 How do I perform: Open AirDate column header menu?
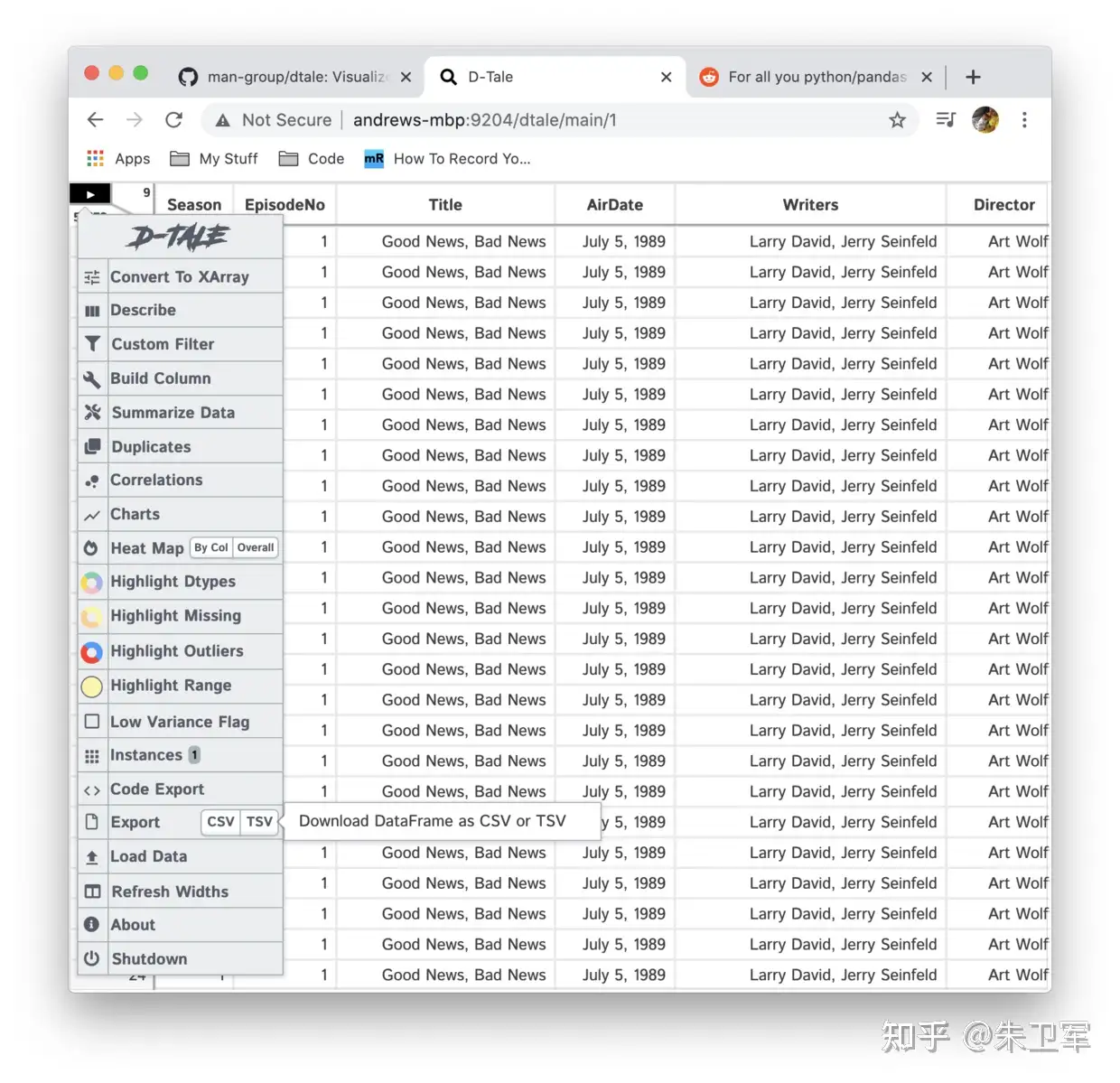(615, 205)
